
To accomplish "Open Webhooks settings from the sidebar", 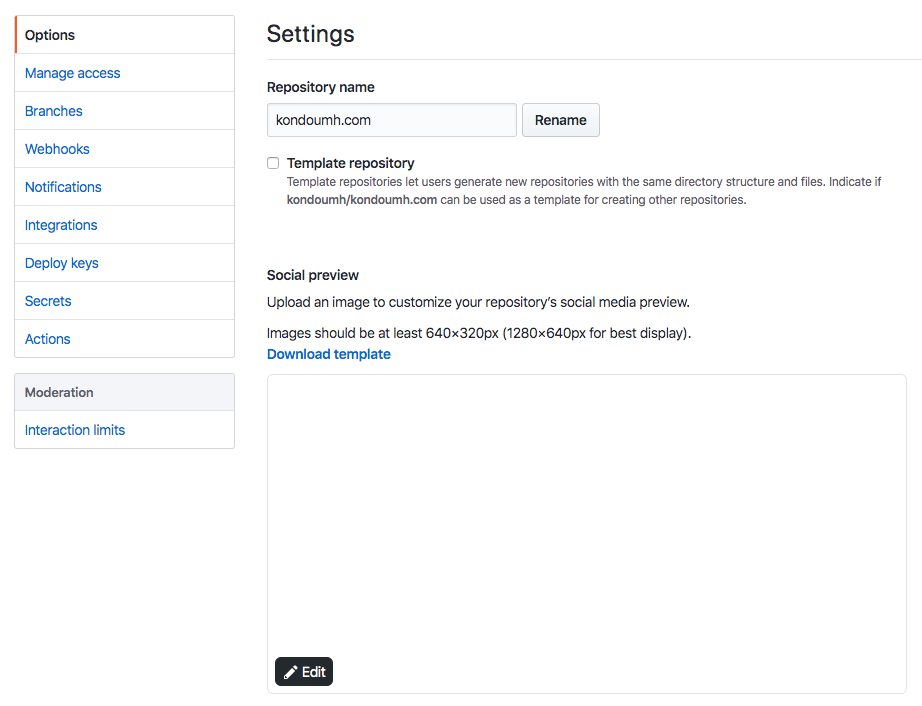I will click(x=56, y=148).
